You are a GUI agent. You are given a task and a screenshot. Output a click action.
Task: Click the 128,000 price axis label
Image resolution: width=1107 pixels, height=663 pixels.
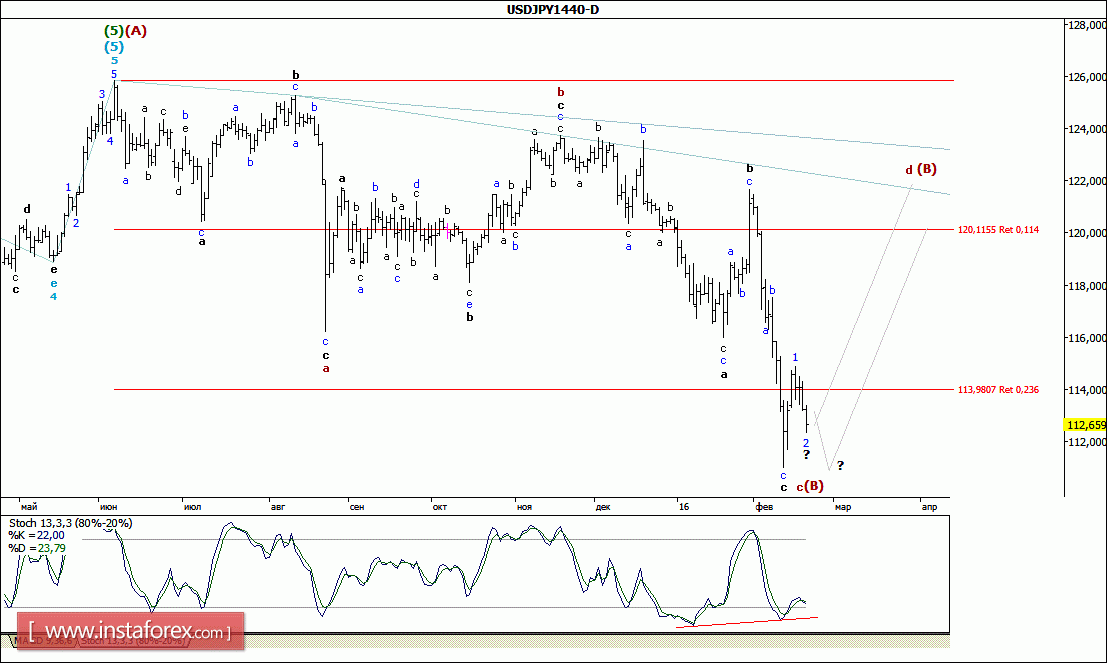1085,25
